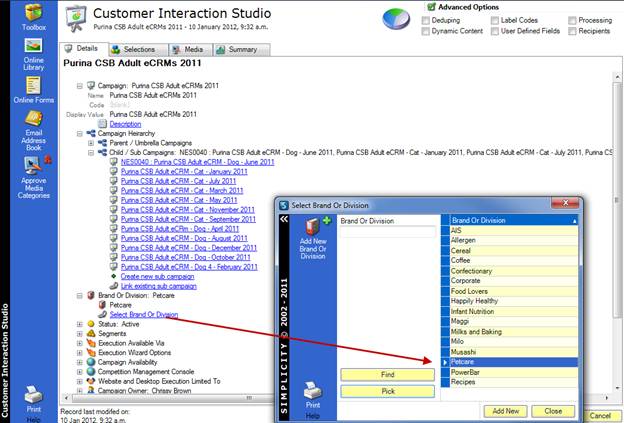Open the Dog - December 2011 campaign link

pos(189,248)
